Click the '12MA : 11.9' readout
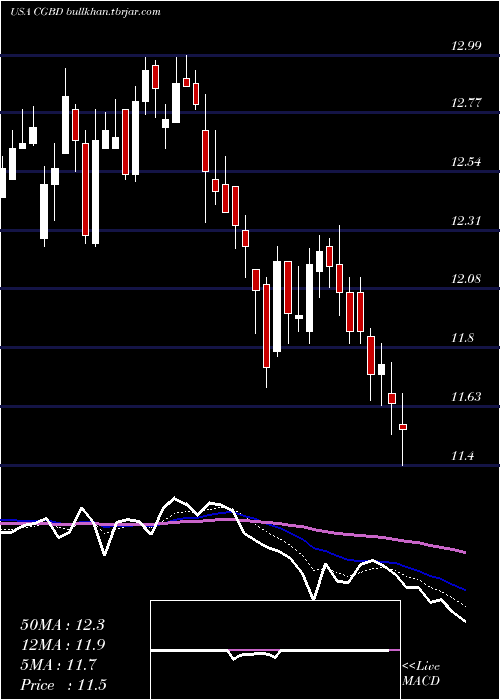Screen dimensions: 500x700 pos(62,645)
